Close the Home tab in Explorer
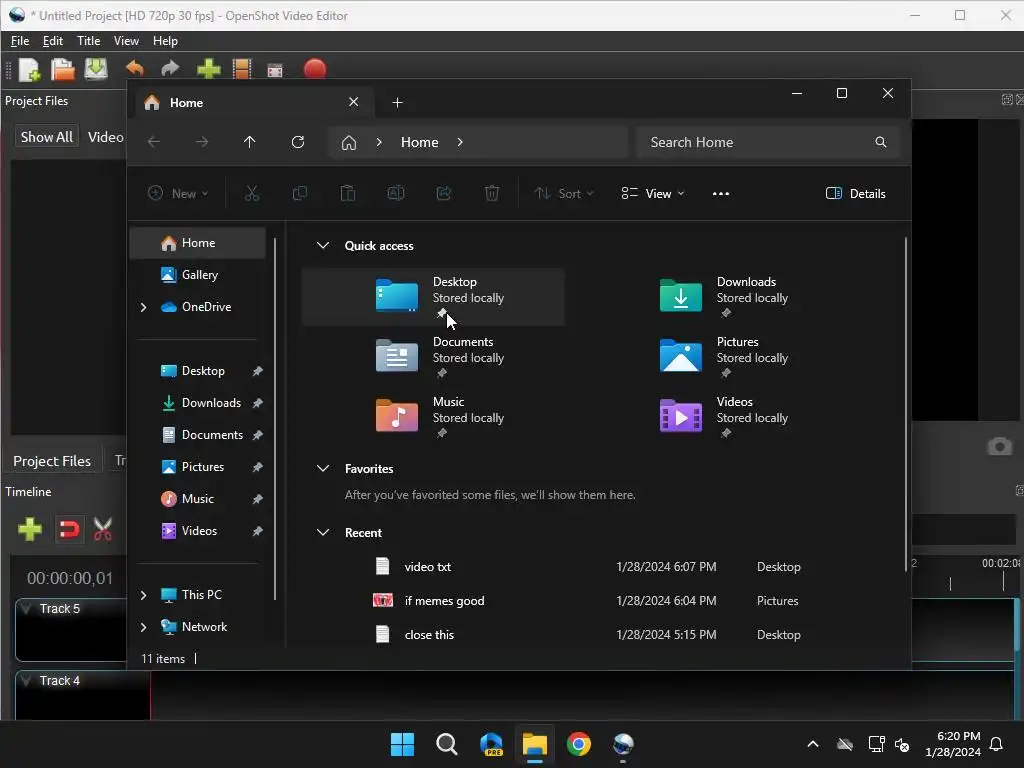This screenshot has height=768, width=1024. [x=353, y=102]
